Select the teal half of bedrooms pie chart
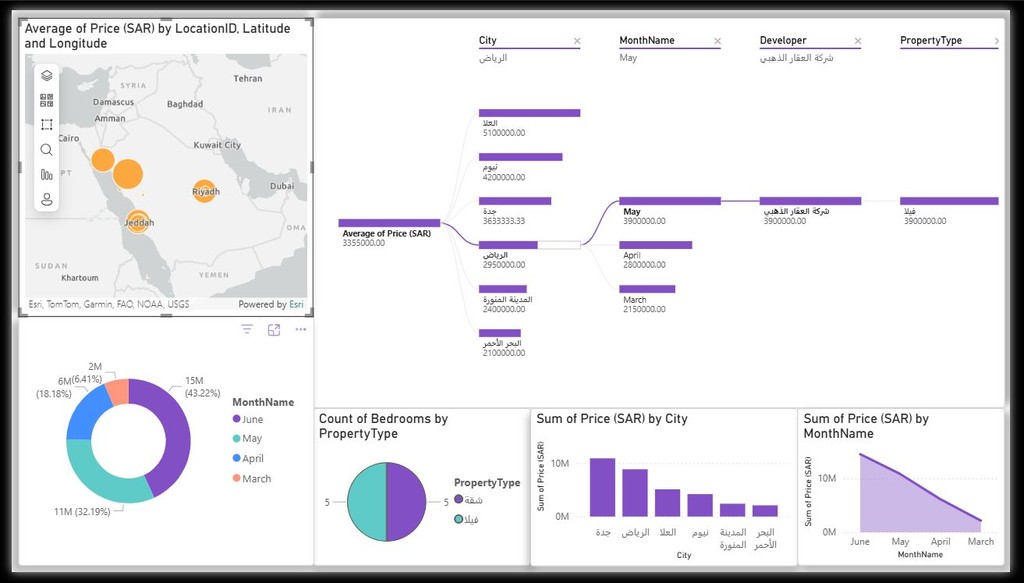 pyautogui.click(x=366, y=501)
